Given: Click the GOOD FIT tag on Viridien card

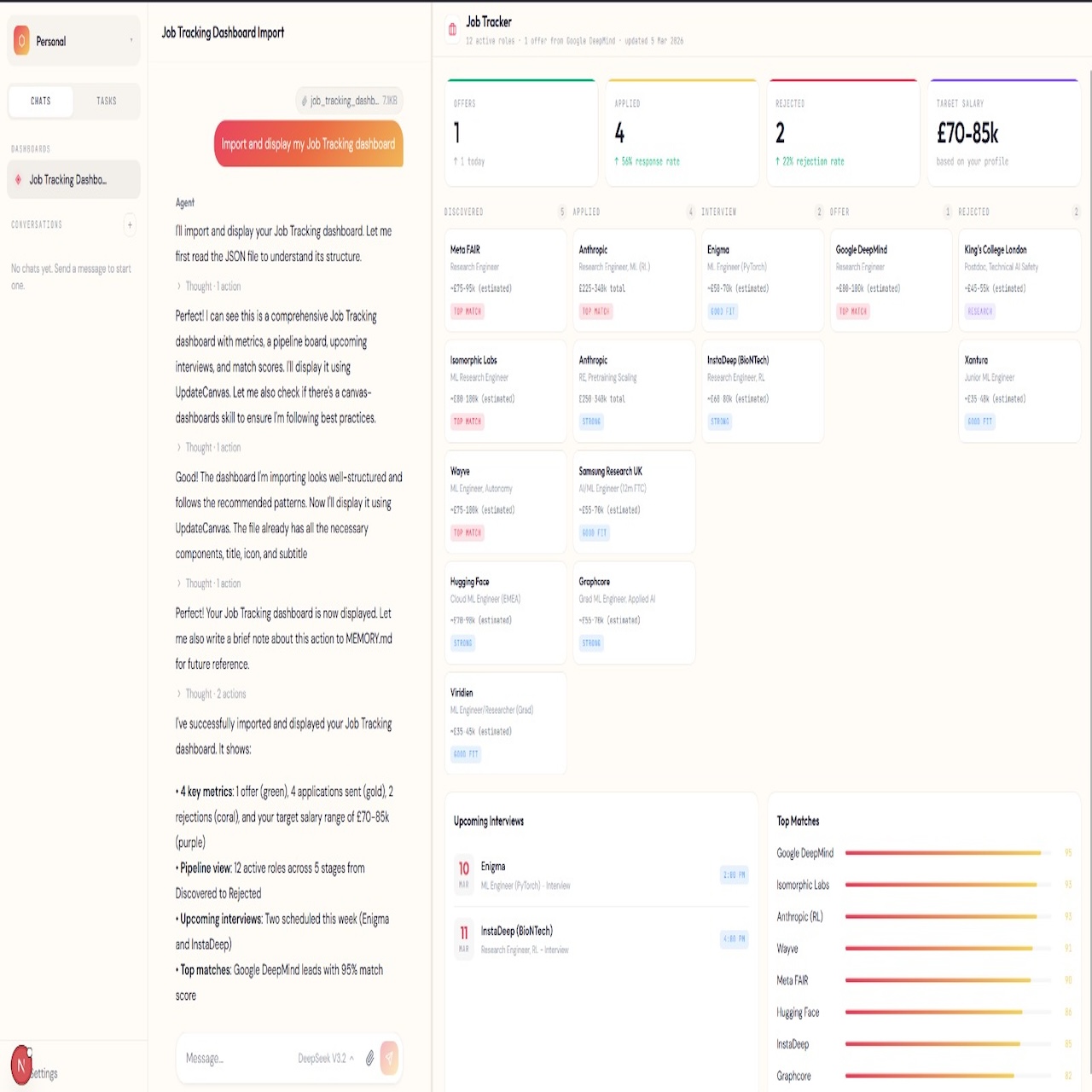Looking at the screenshot, I should [466, 754].
